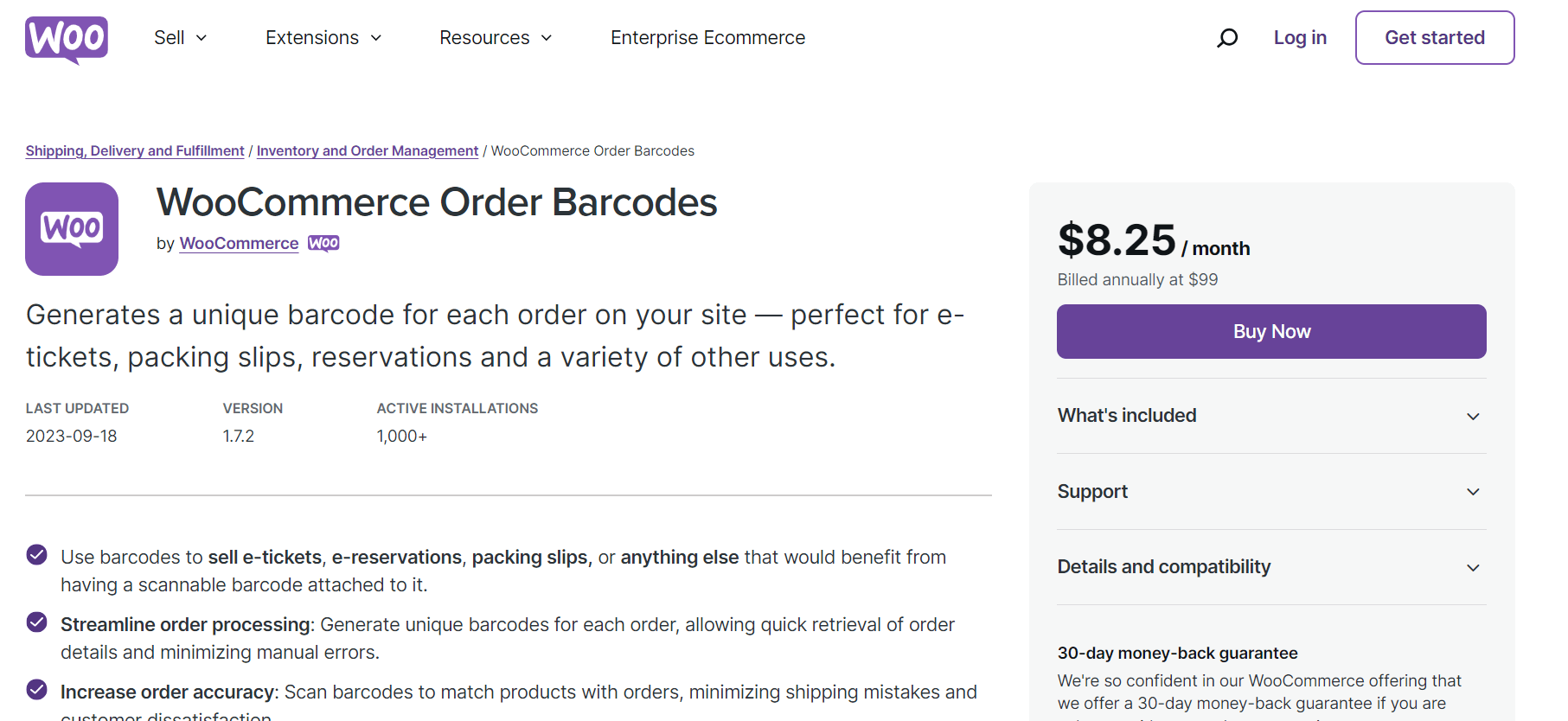Screen dimensions: 1568x721
Task: Select Enterprise Ecommerce in the navigation
Action: tap(707, 37)
